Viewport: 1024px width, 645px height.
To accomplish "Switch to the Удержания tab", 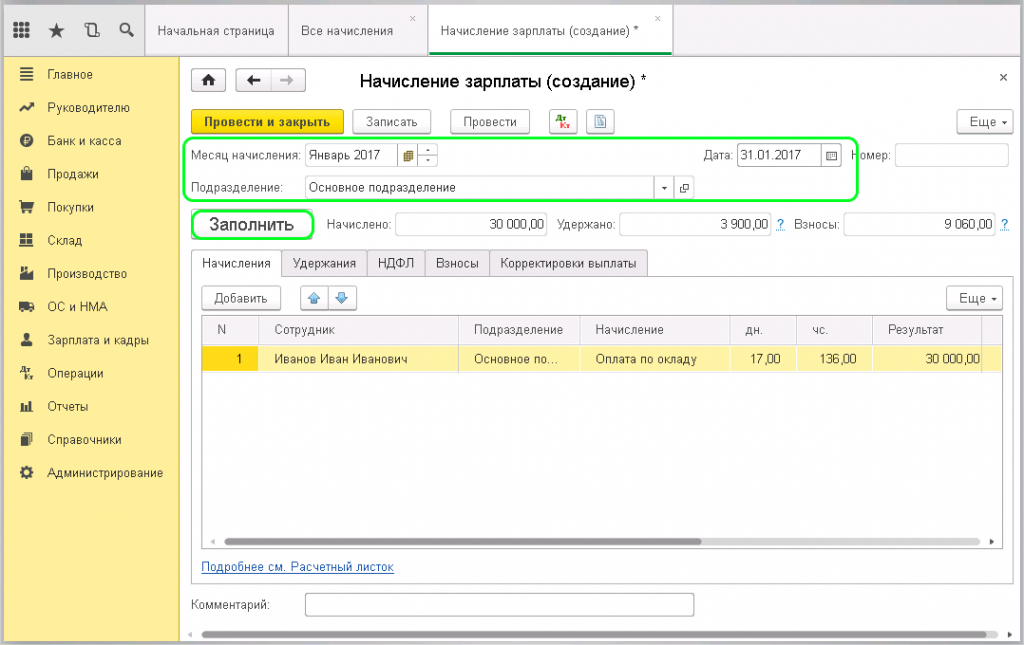I will tap(324, 263).
